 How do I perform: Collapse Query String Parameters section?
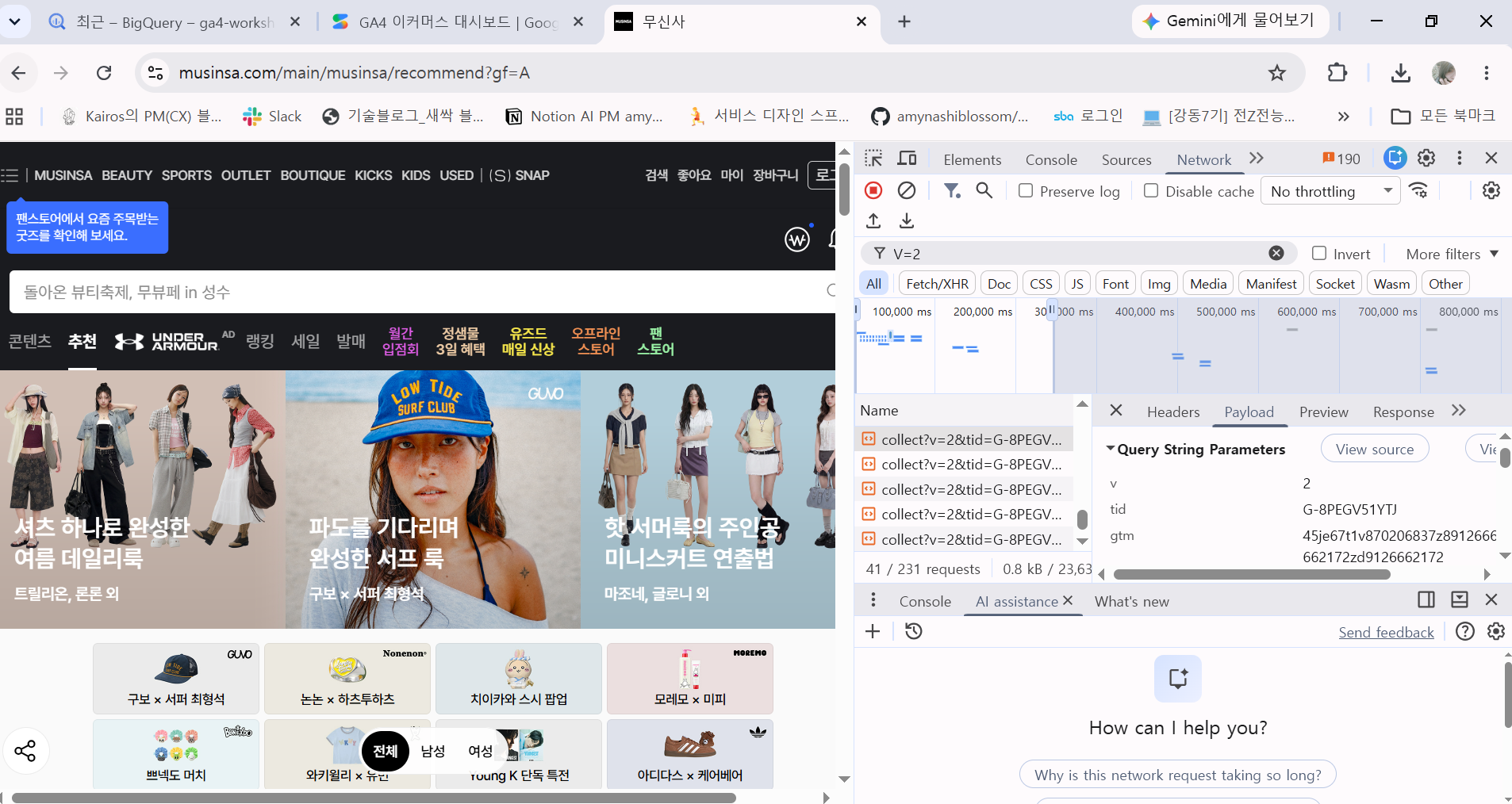coord(1111,449)
